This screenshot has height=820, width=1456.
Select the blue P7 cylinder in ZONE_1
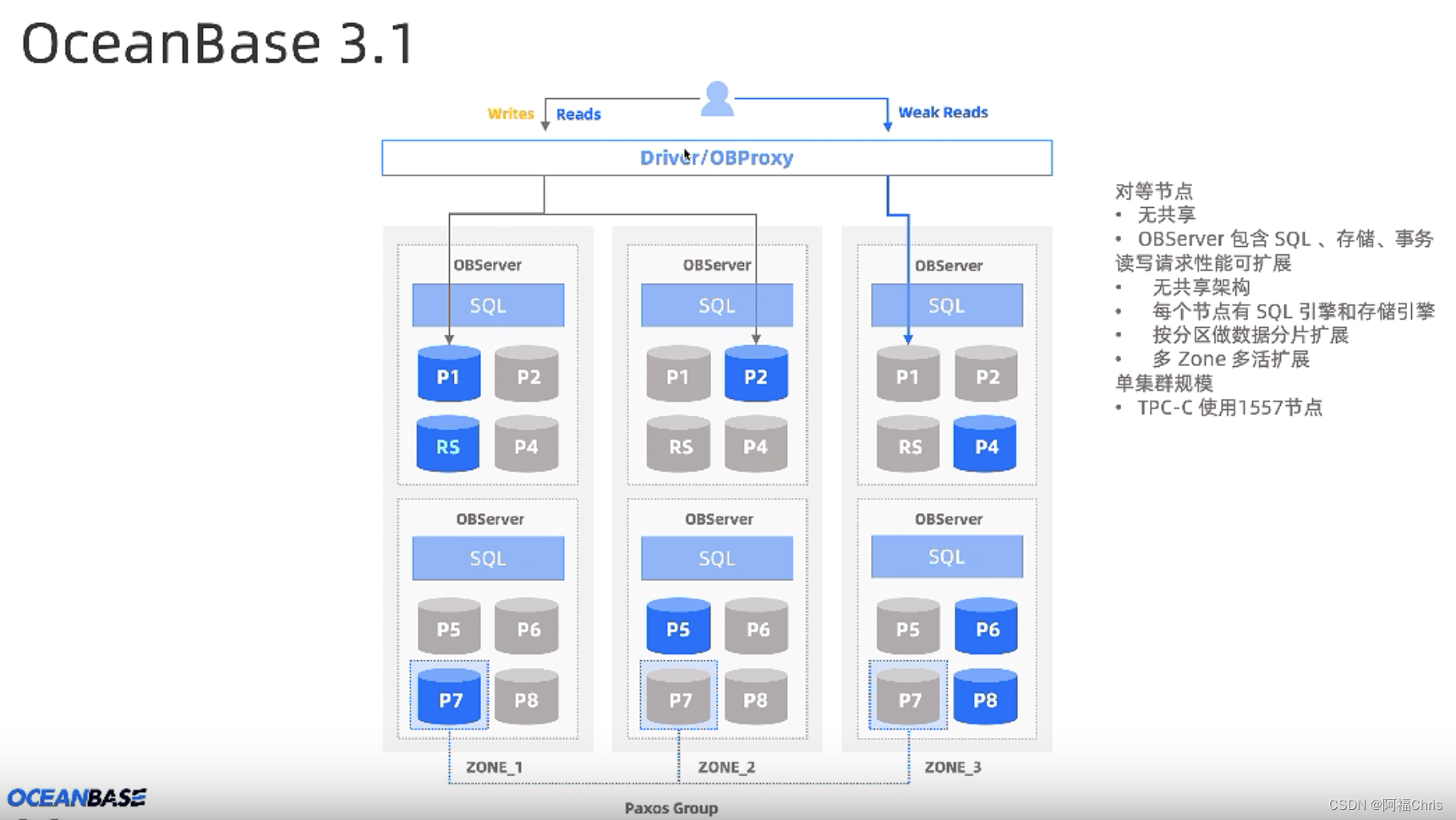click(x=450, y=697)
